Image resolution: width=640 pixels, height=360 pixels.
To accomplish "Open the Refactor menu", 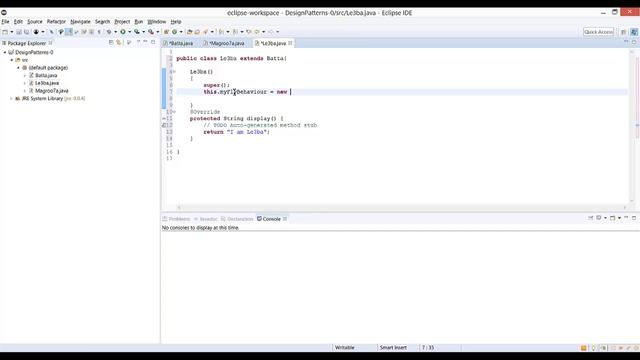I will click(56, 22).
